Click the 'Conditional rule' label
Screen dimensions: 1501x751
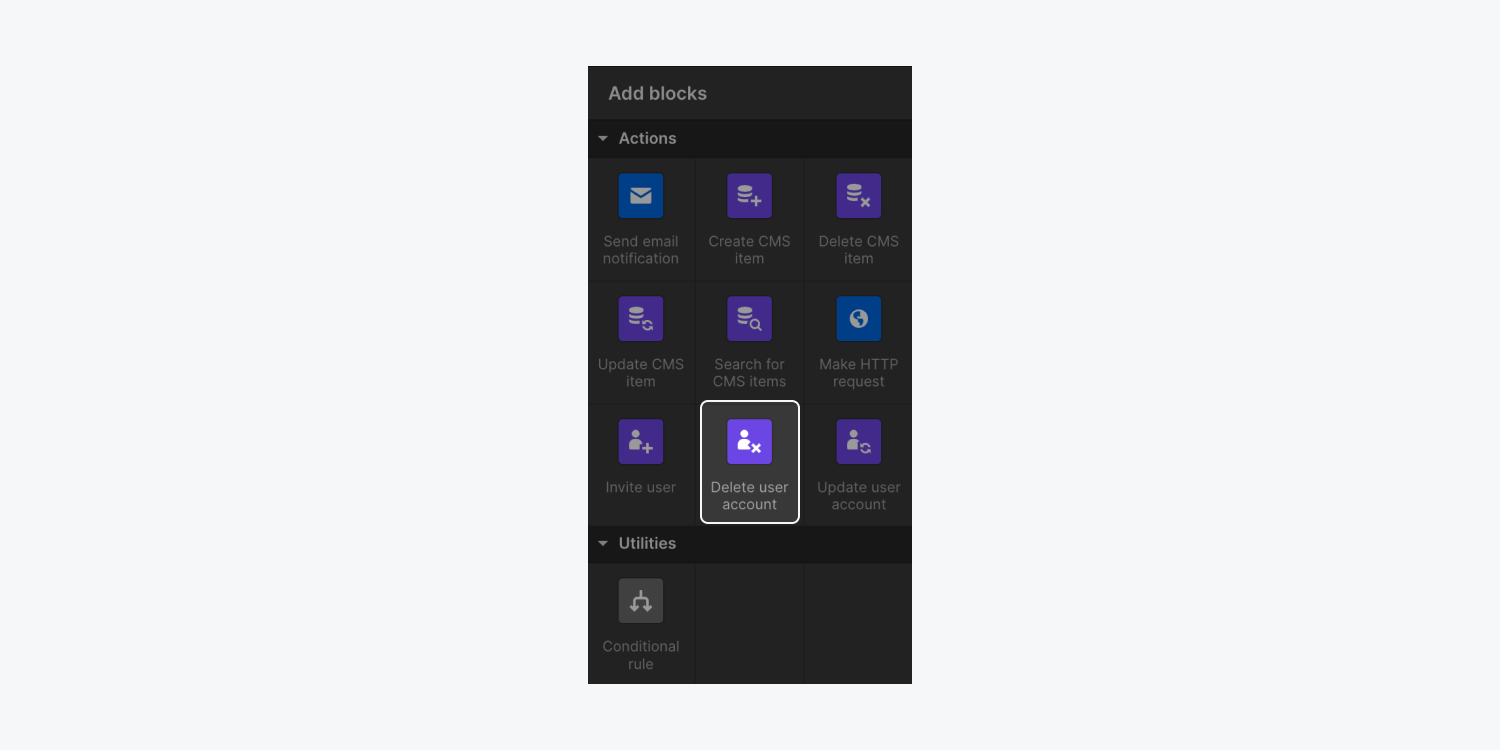(641, 655)
